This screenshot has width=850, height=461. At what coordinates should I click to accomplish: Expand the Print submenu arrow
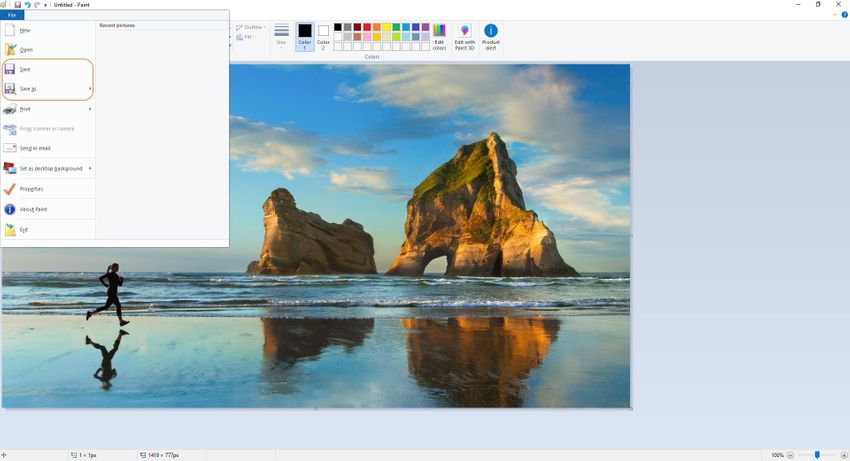point(90,109)
